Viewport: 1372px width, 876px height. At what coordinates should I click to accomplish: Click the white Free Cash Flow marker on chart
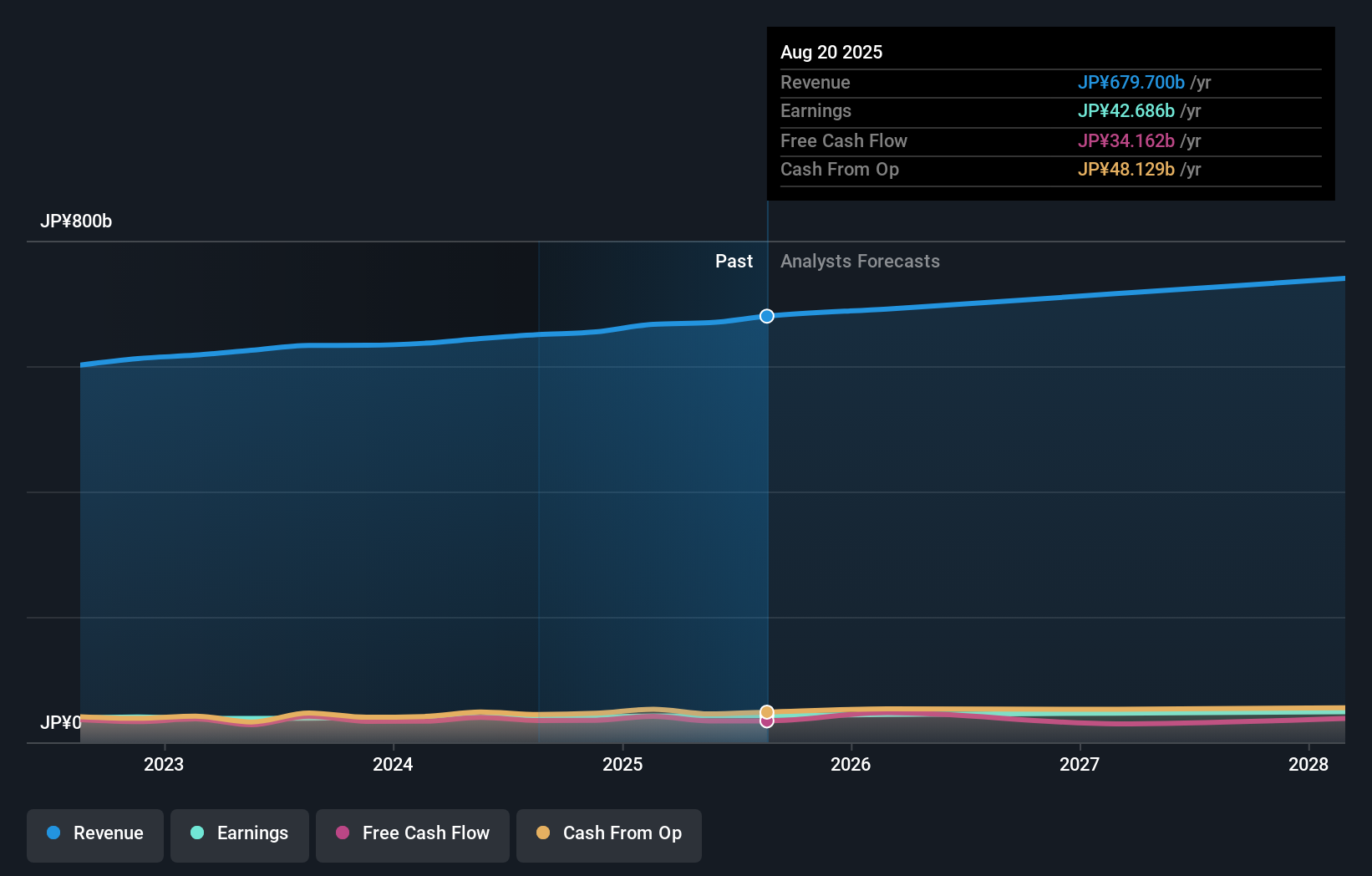766,721
